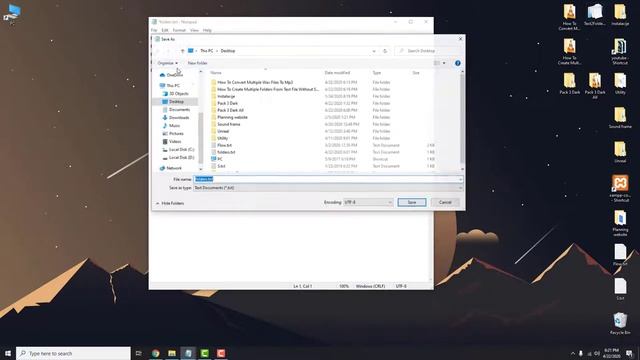
Task: Open Pictures in the navigation pane
Action: pos(176,133)
